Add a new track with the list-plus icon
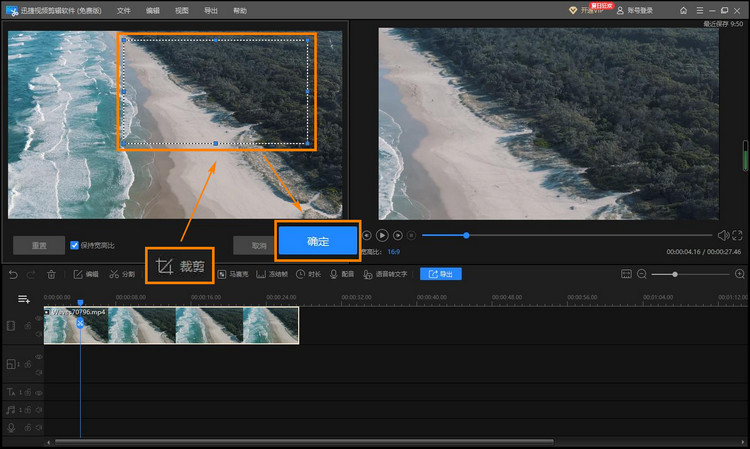 23,299
